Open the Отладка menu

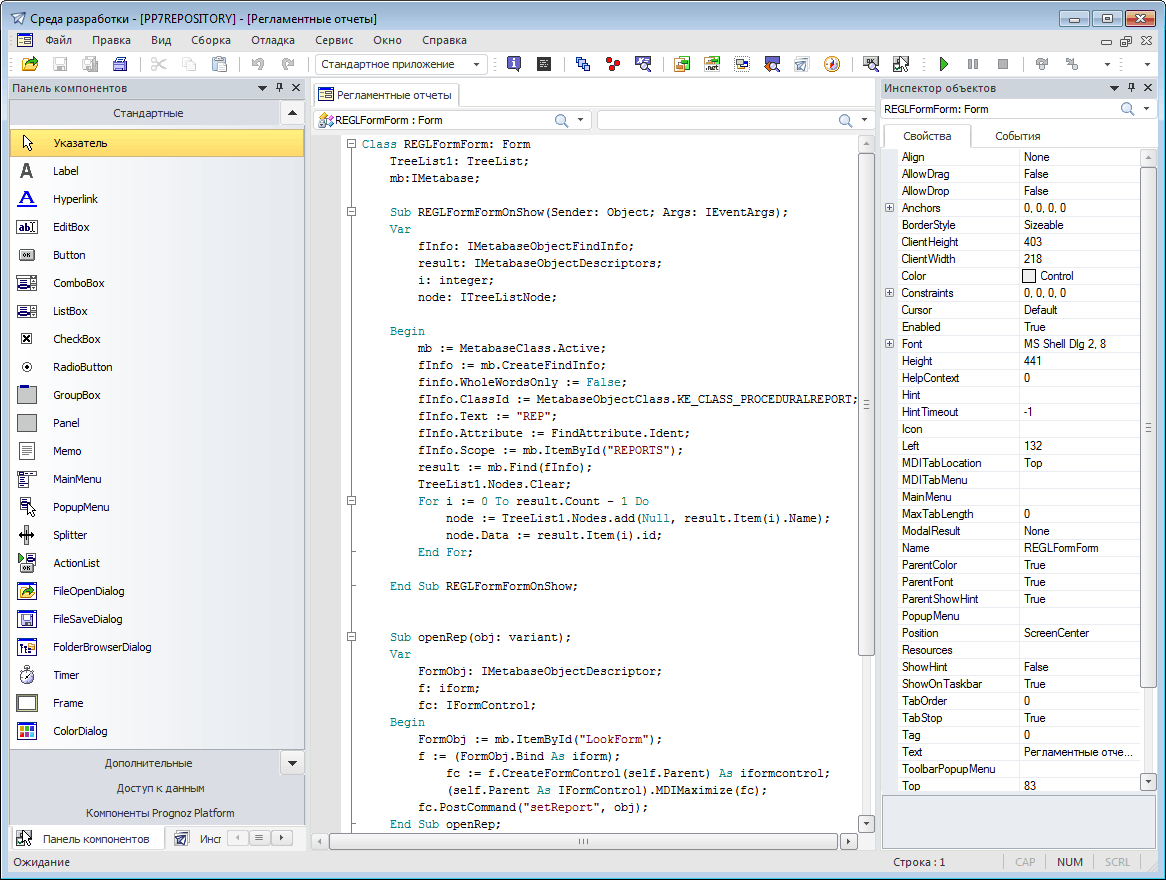tap(272, 40)
